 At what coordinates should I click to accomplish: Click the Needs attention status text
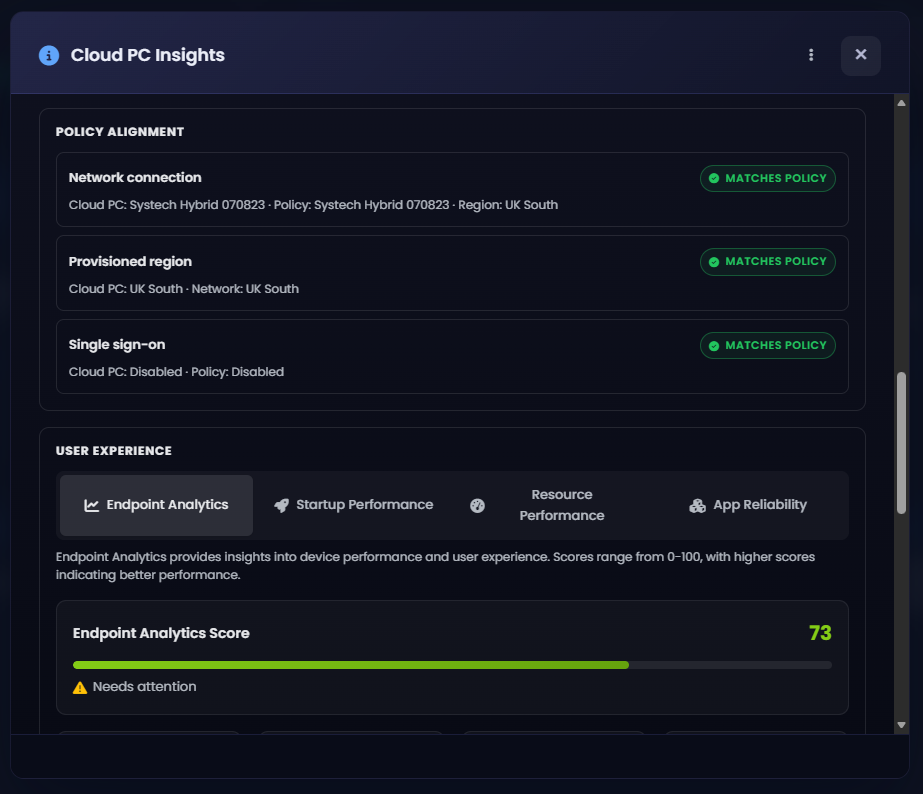click(x=144, y=687)
